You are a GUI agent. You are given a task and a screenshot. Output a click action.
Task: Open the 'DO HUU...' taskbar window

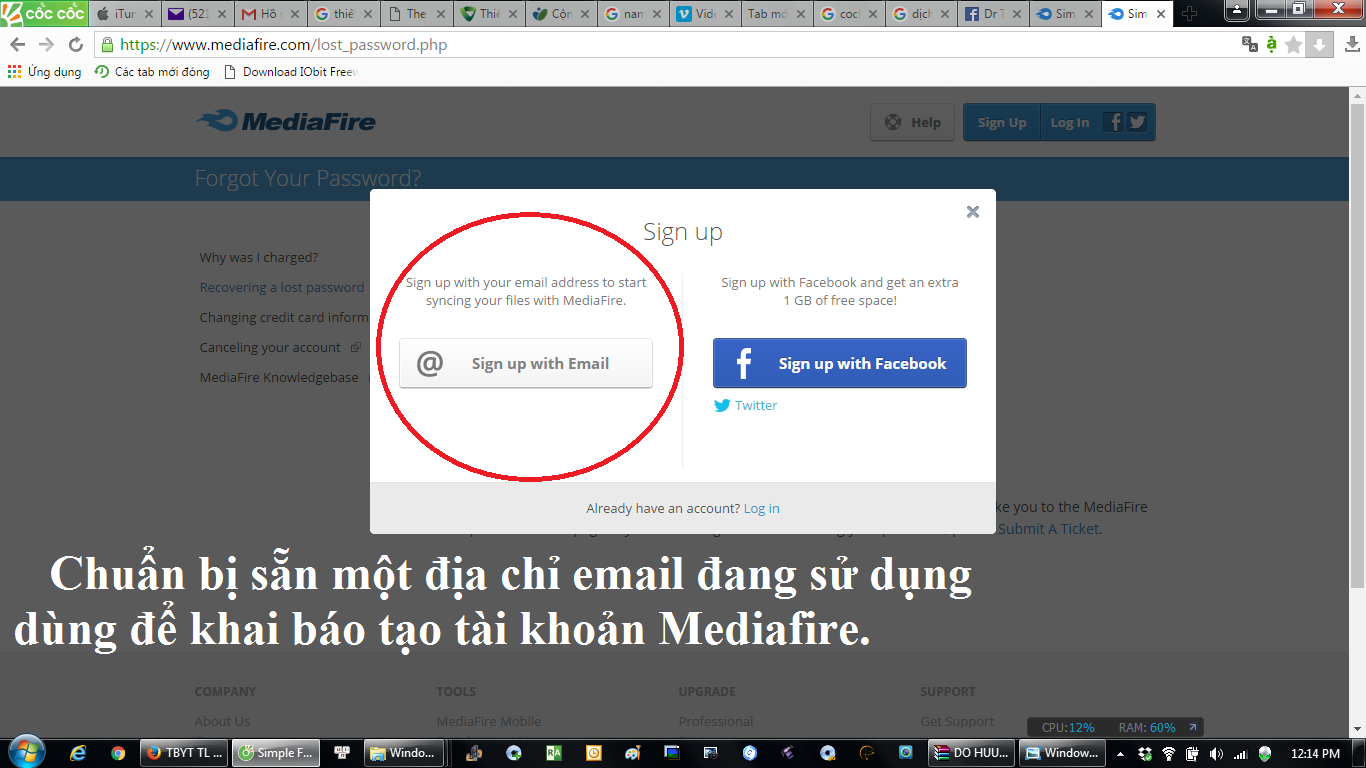(971, 753)
